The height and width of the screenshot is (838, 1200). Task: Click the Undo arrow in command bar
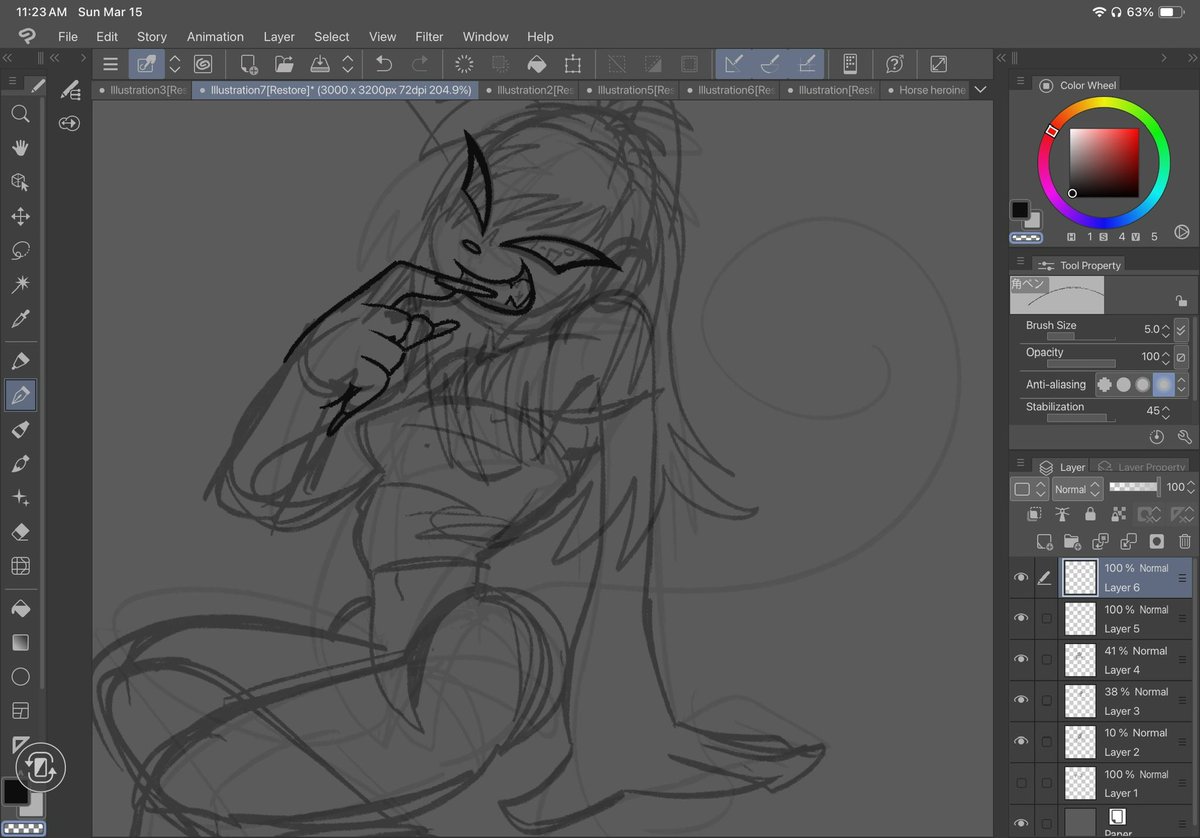tap(384, 64)
